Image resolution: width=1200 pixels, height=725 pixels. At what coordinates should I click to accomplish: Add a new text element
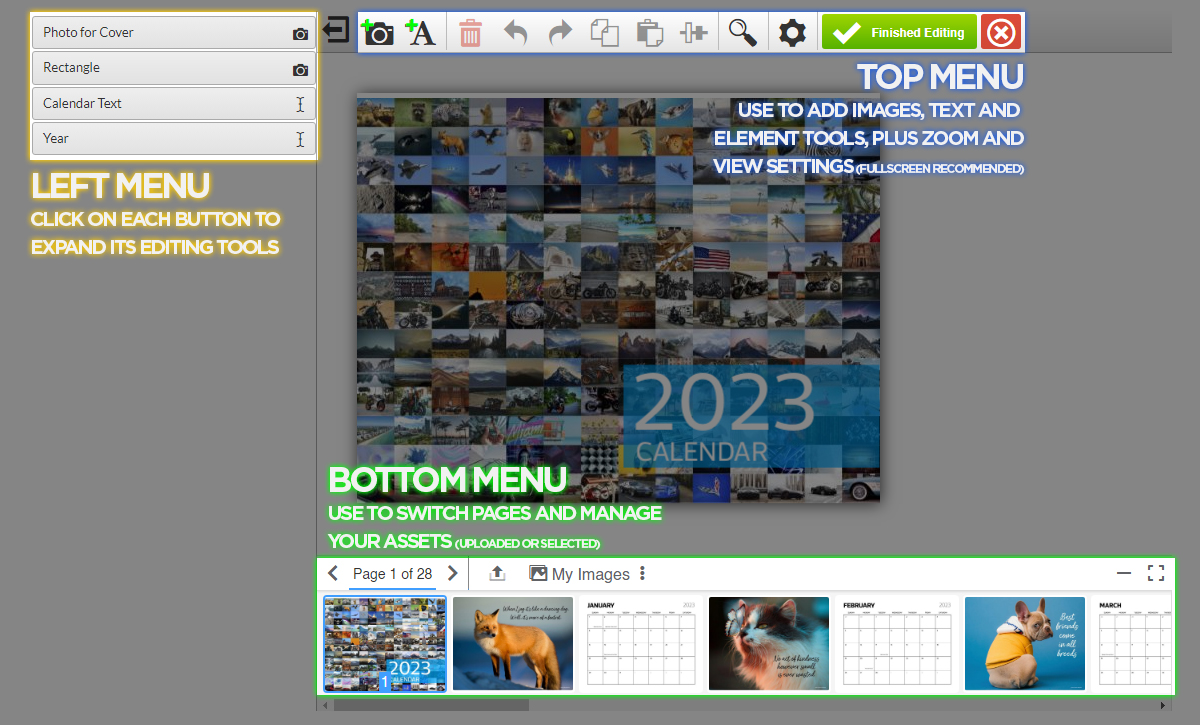point(421,33)
